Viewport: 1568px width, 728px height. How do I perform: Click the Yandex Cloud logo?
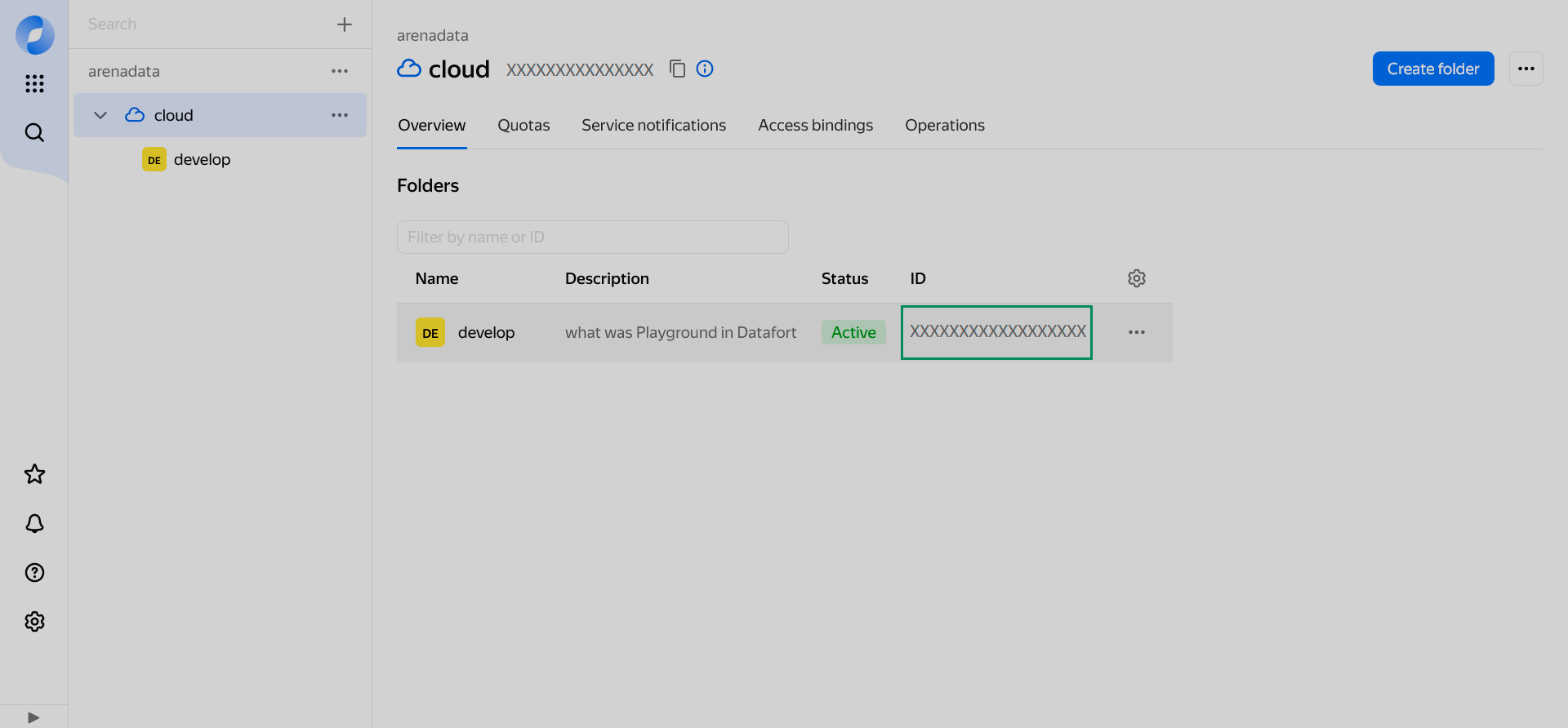[35, 35]
